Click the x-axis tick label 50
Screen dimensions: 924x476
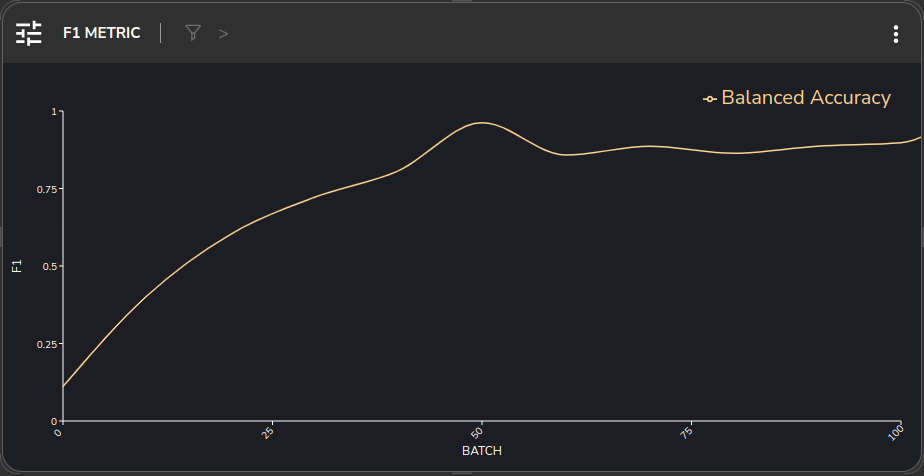tap(478, 432)
